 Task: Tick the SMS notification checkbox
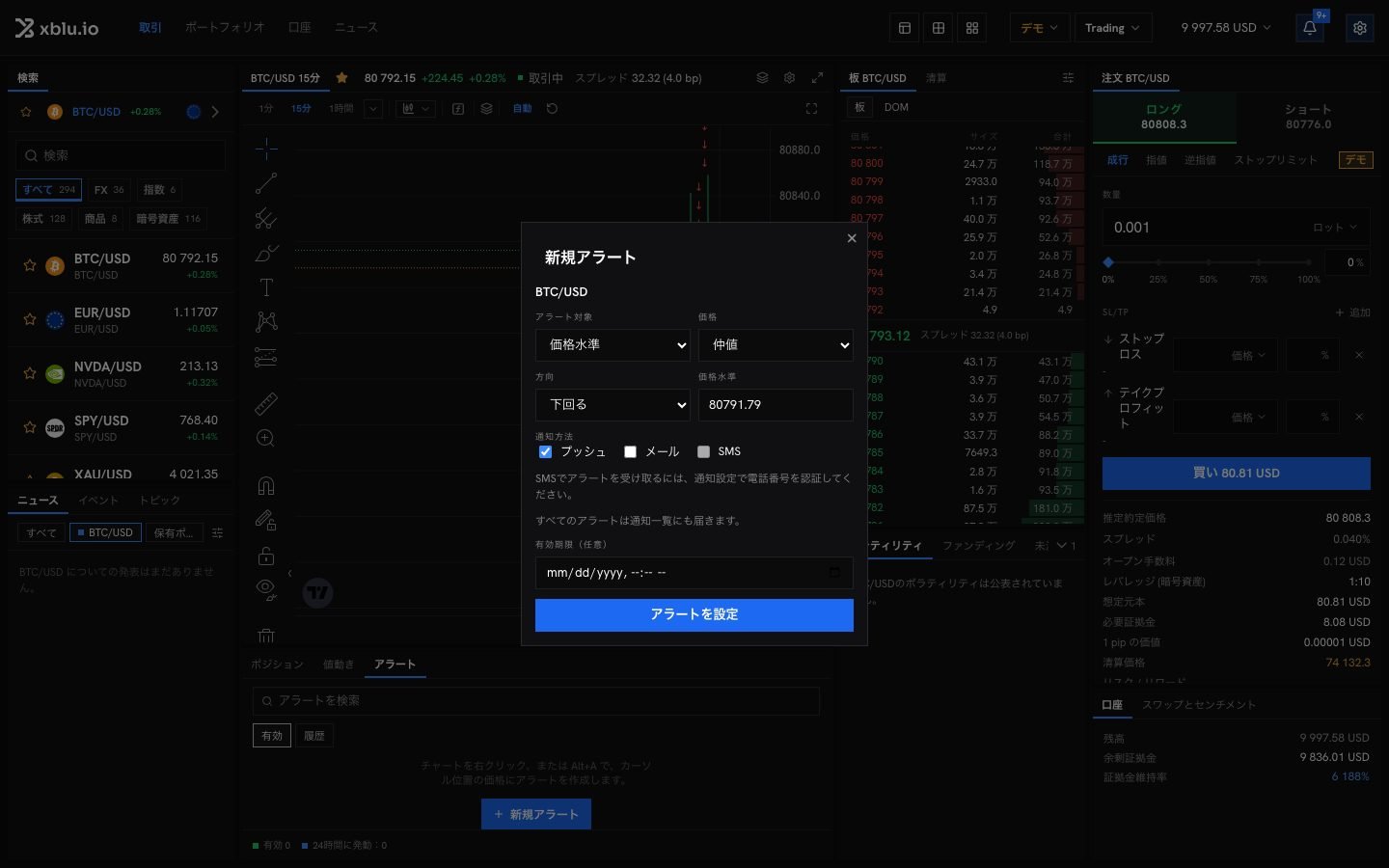point(703,451)
